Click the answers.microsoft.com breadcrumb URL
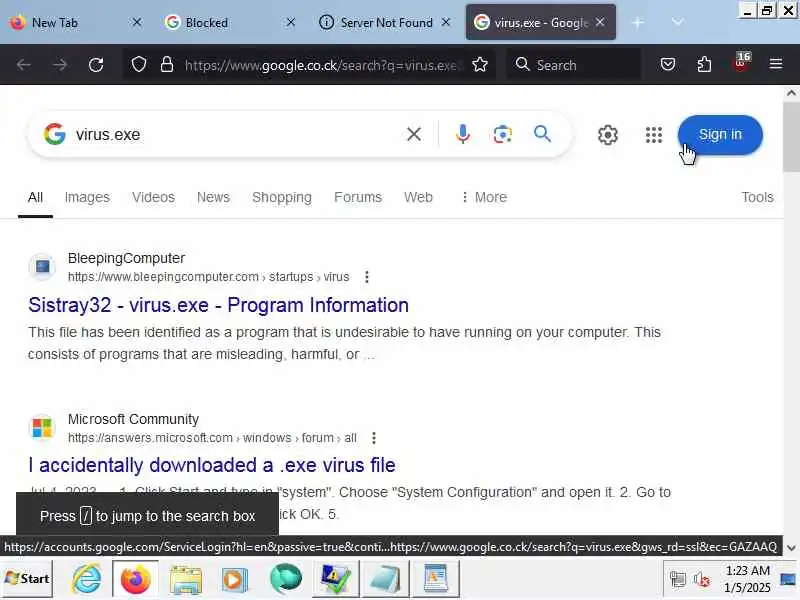Viewport: 800px width, 600px height. (x=212, y=438)
